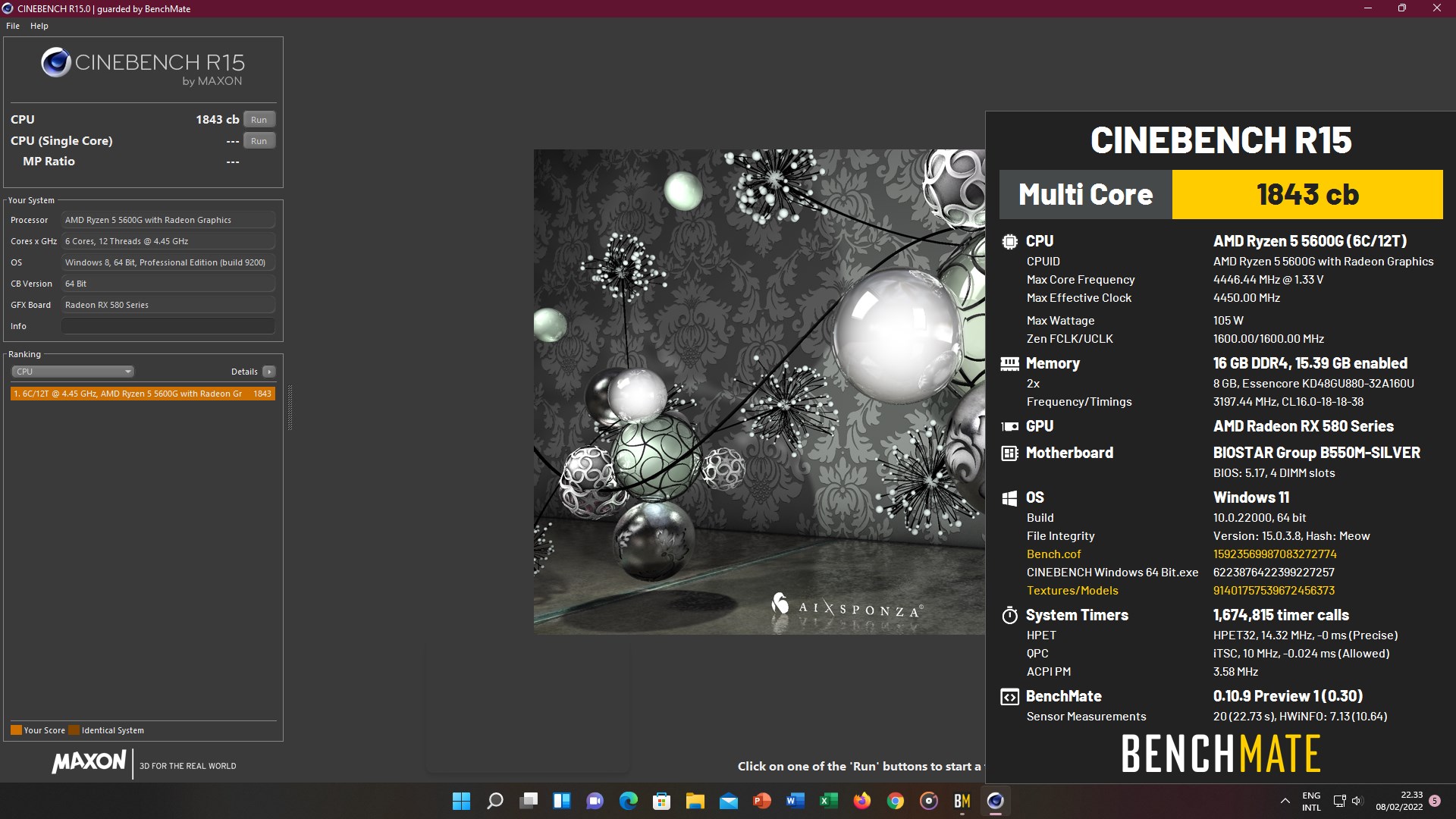Image resolution: width=1456 pixels, height=819 pixels.
Task: Open the File menu
Action: (13, 26)
